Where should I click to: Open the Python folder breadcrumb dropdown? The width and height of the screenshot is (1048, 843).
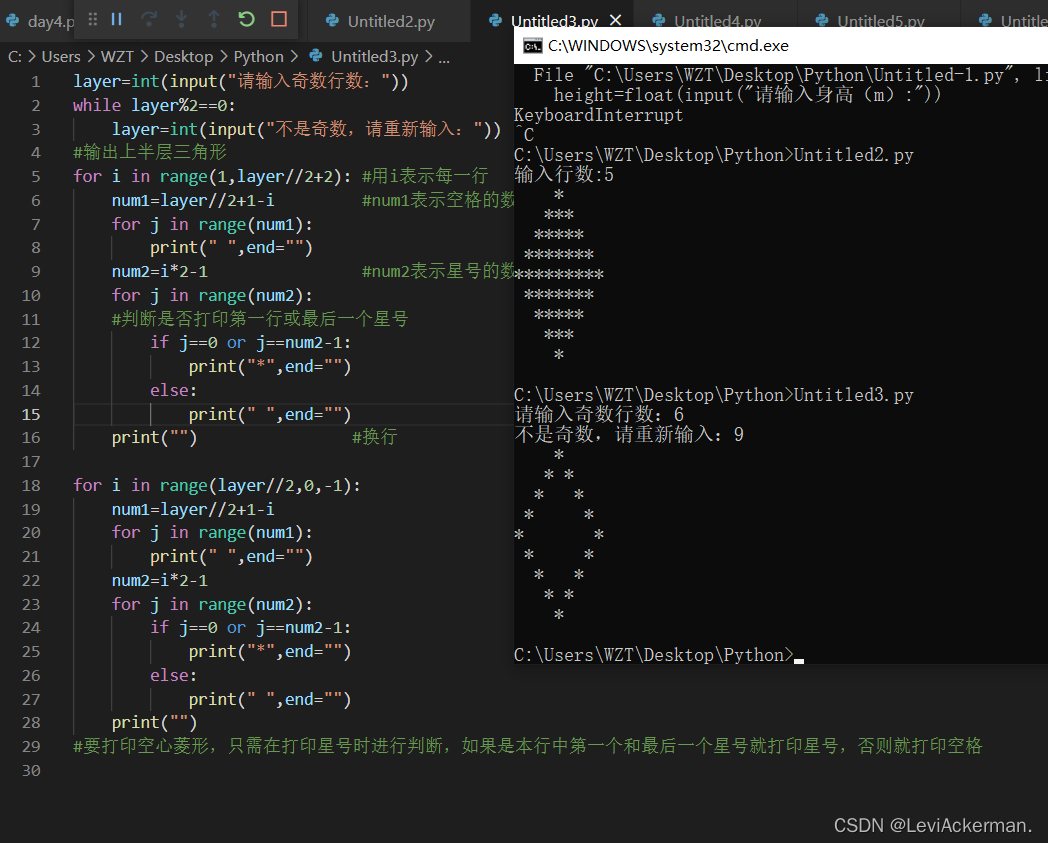259,56
